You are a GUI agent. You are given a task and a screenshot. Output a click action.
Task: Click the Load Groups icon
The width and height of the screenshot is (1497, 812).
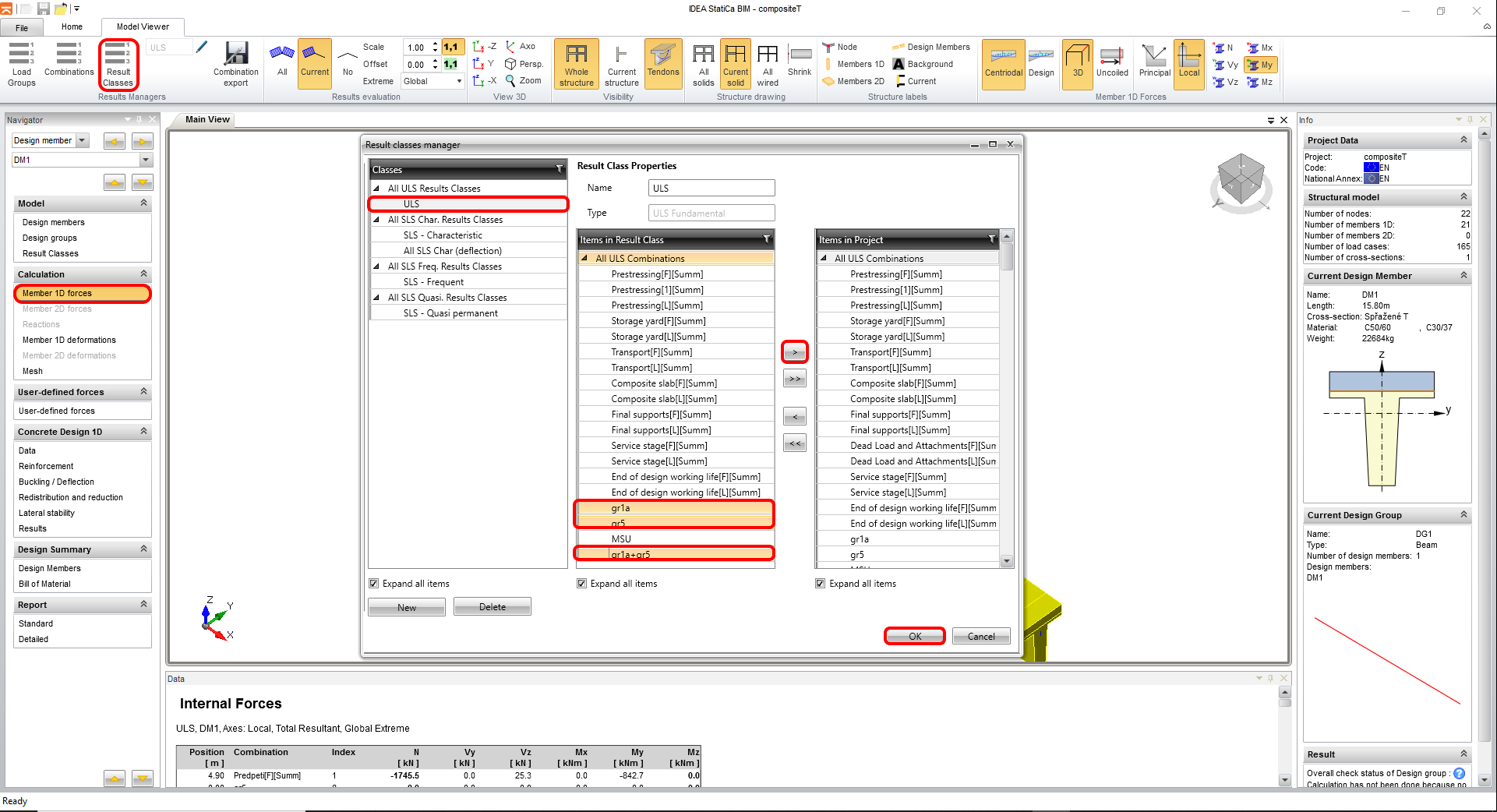click(22, 63)
